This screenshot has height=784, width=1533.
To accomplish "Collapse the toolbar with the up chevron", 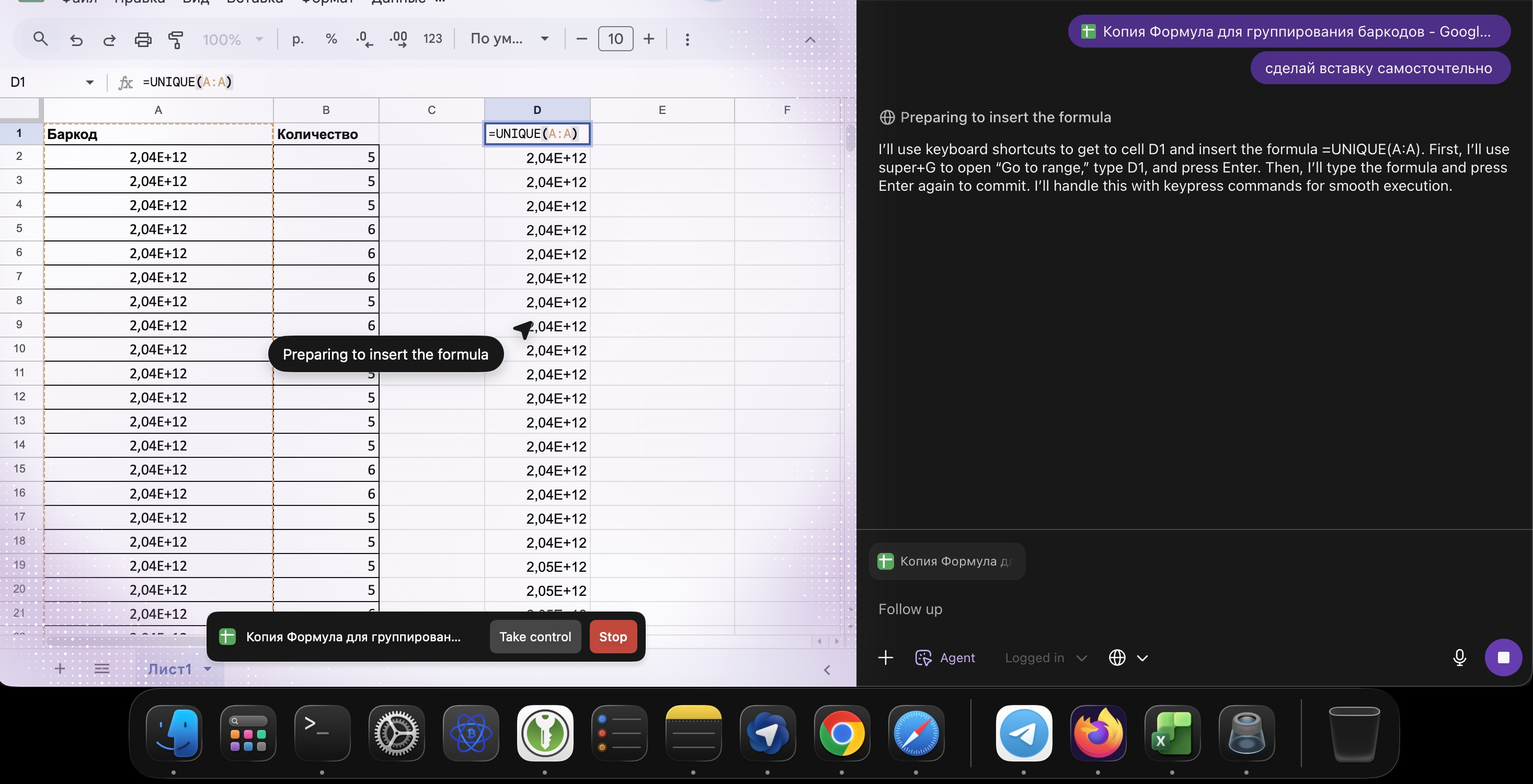I will 810,40.
